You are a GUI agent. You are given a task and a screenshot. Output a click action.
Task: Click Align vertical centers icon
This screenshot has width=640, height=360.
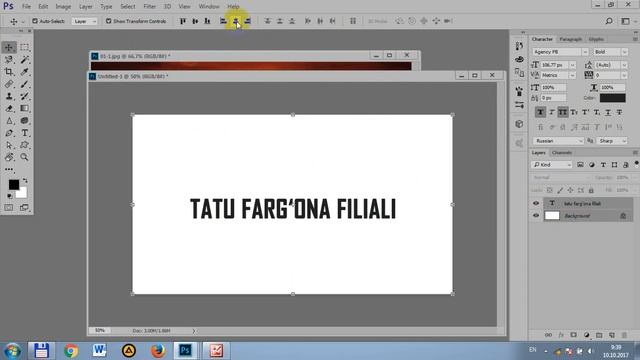click(195, 21)
